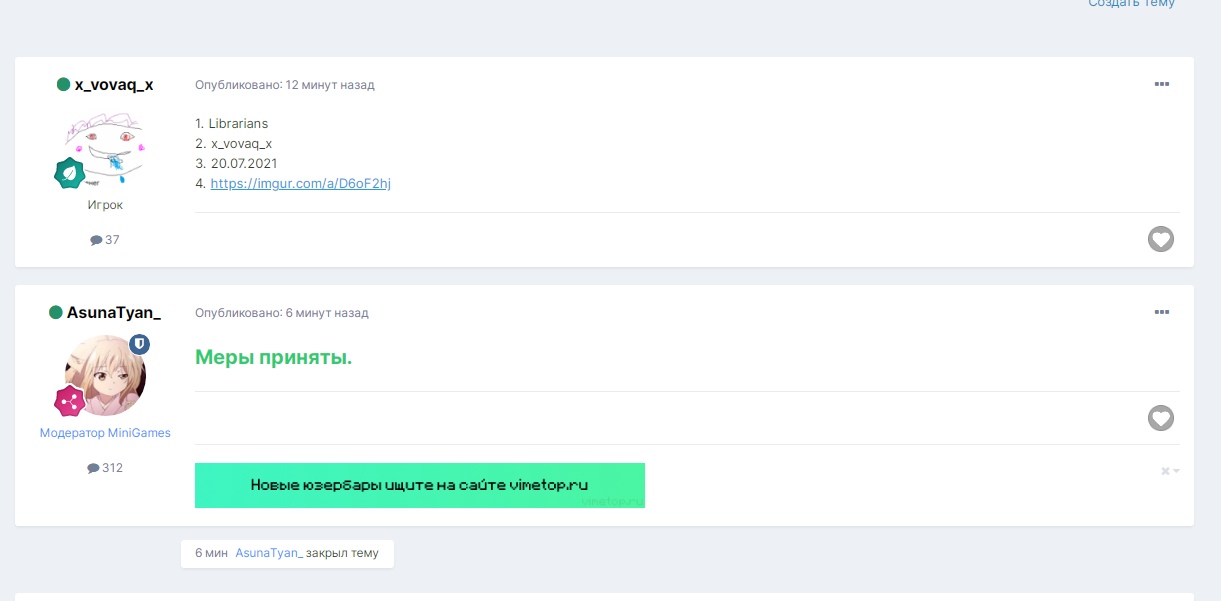The width and height of the screenshot is (1221, 601).
Task: Click the x_vovaq_x username heading
Action: point(113,85)
